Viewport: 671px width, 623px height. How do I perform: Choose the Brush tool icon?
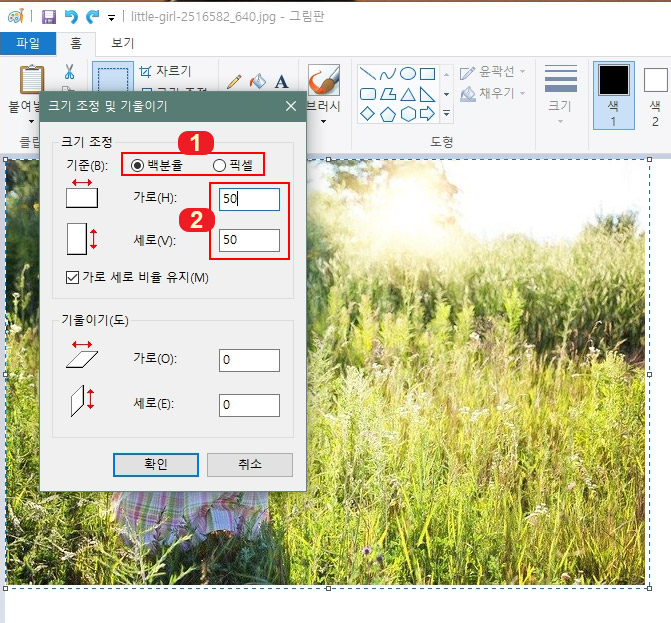coord(324,80)
